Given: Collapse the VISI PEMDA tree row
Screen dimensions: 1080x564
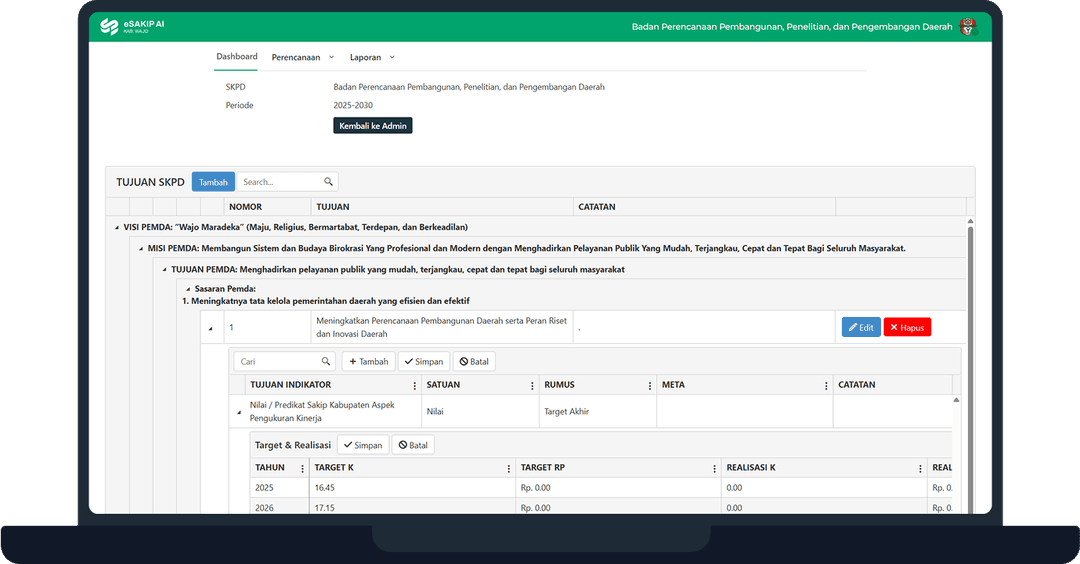Looking at the screenshot, I should click(x=117, y=228).
